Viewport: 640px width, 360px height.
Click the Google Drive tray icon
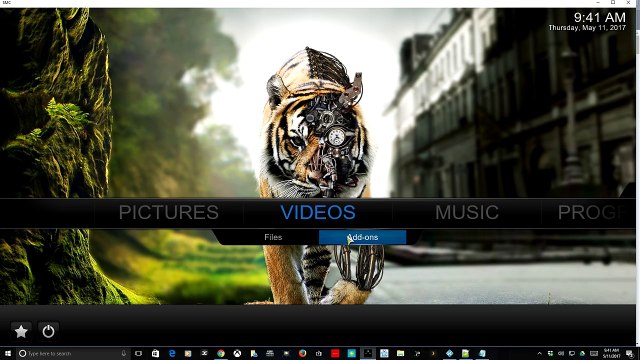pos(582,353)
